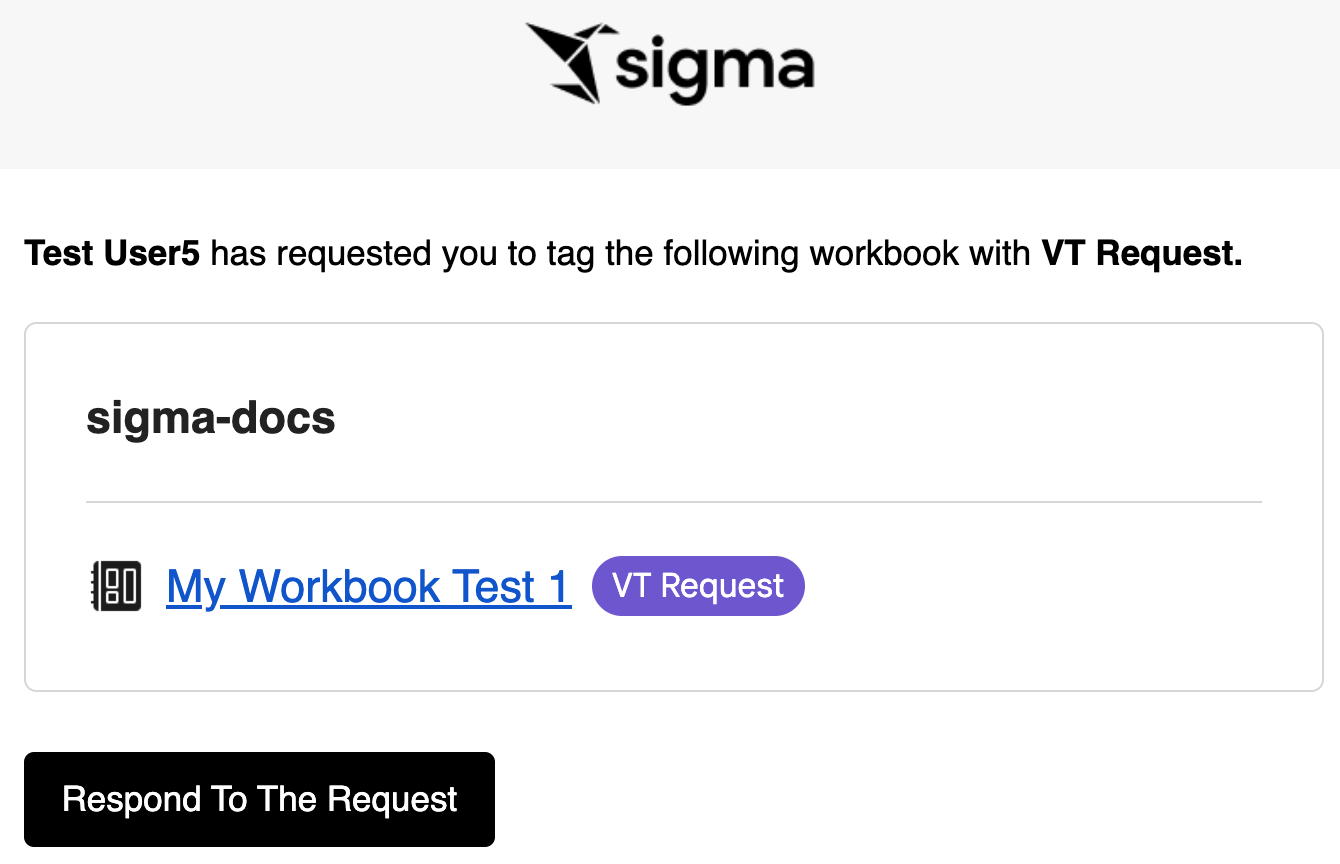Click the phrase 'has requested you to tag'
Image resolution: width=1340 pixels, height=864 pixels.
tap(375, 254)
